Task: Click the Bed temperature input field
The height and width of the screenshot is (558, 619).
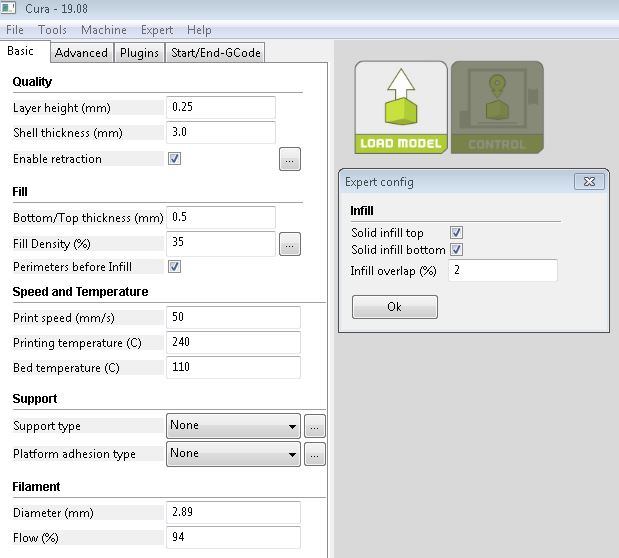Action: point(233,367)
